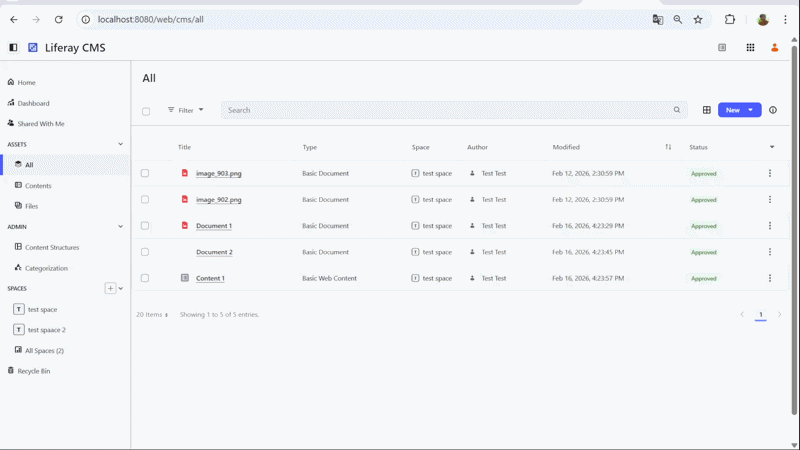Open the user profile avatar
This screenshot has width=800, height=450.
pos(774,47)
